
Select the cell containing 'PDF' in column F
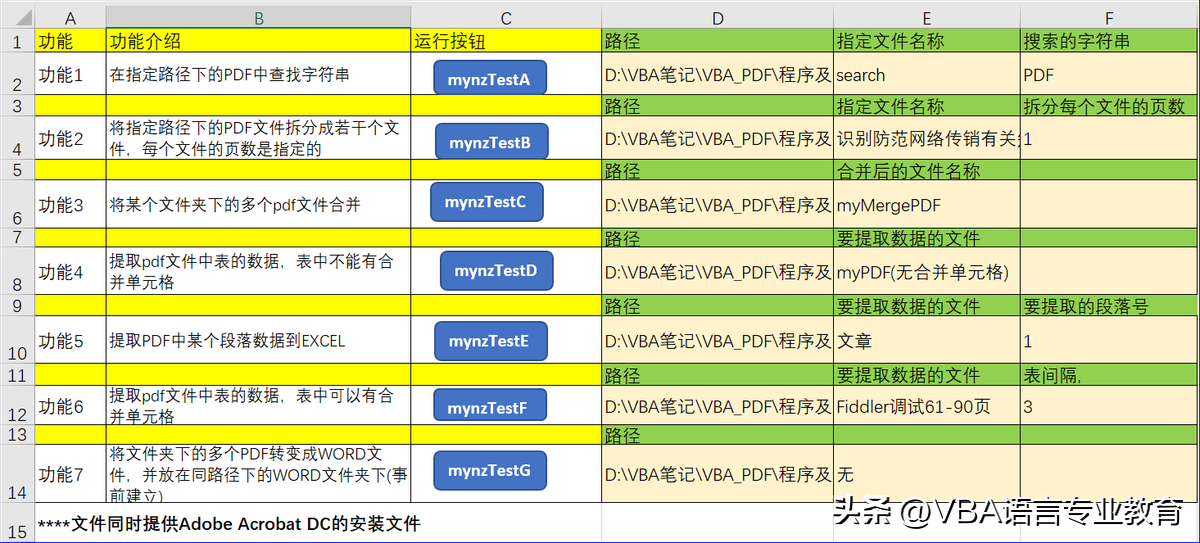coord(1109,74)
